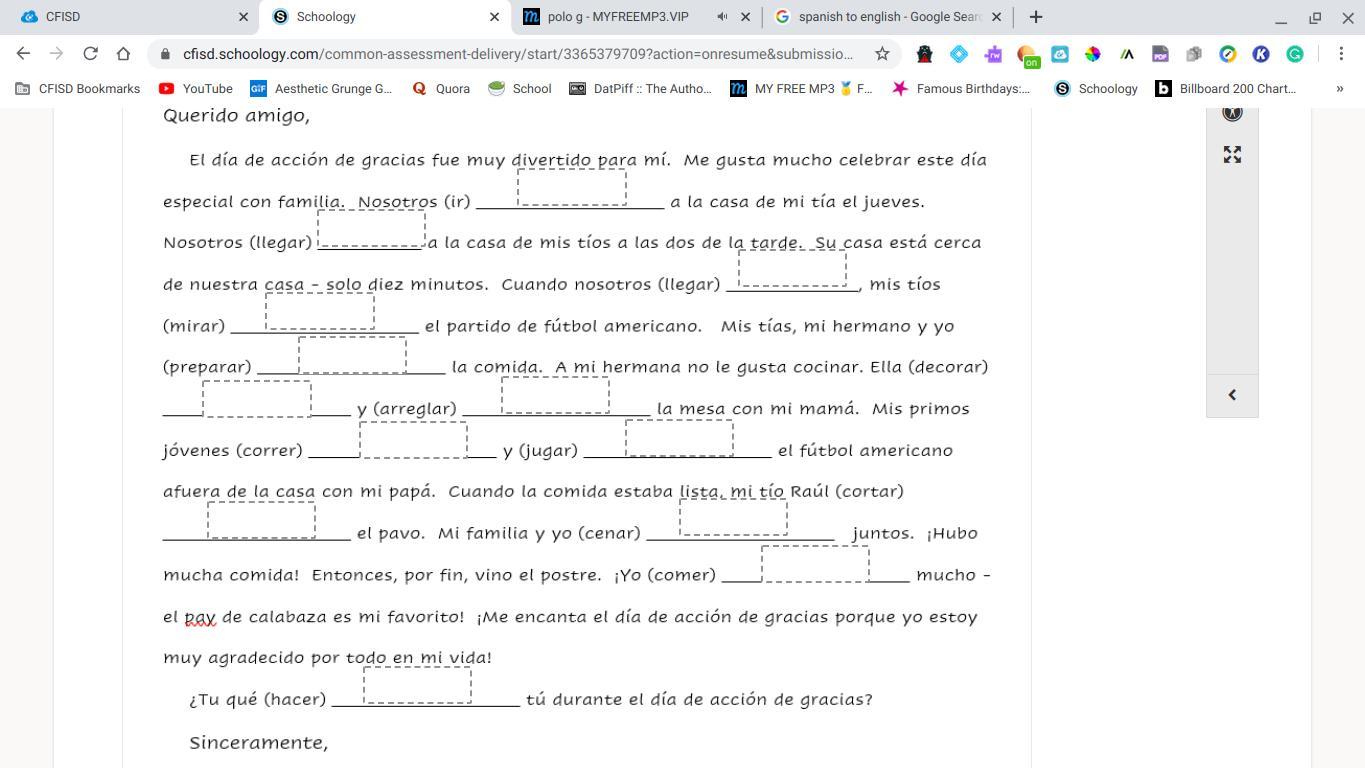
Task: Select the answer box after '(cenar)'
Action: coord(733,517)
